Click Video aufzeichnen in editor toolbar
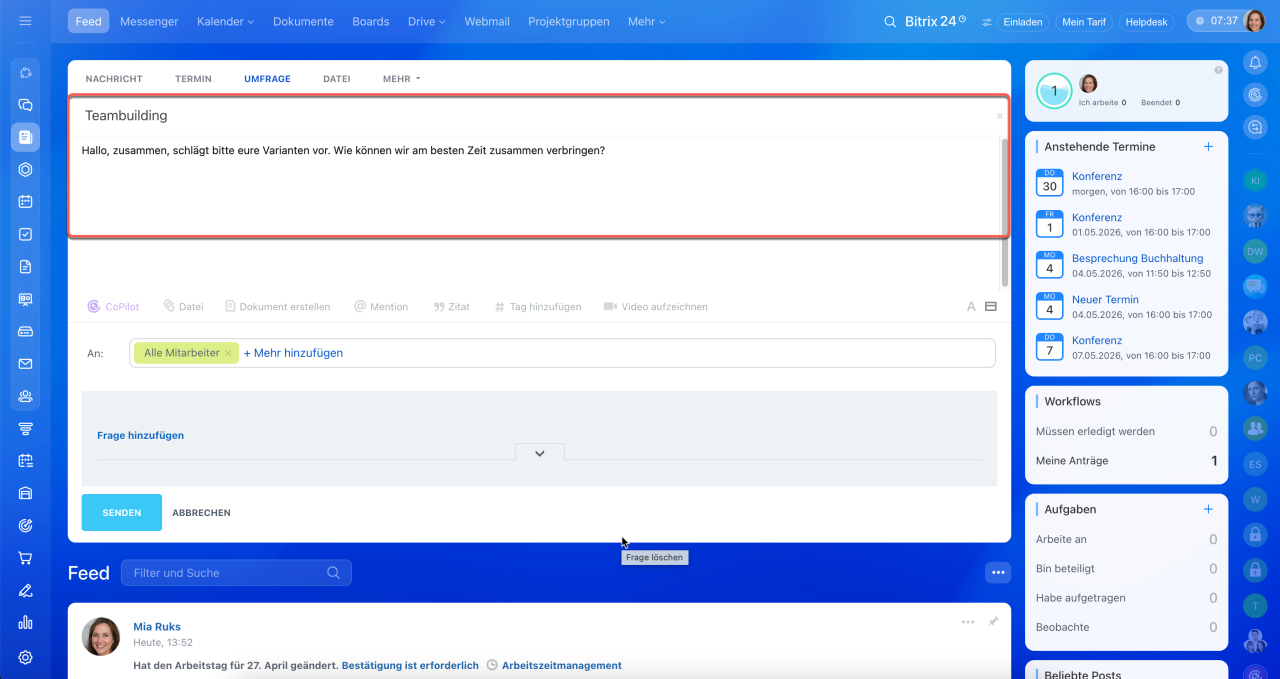The height and width of the screenshot is (679, 1280). [656, 307]
